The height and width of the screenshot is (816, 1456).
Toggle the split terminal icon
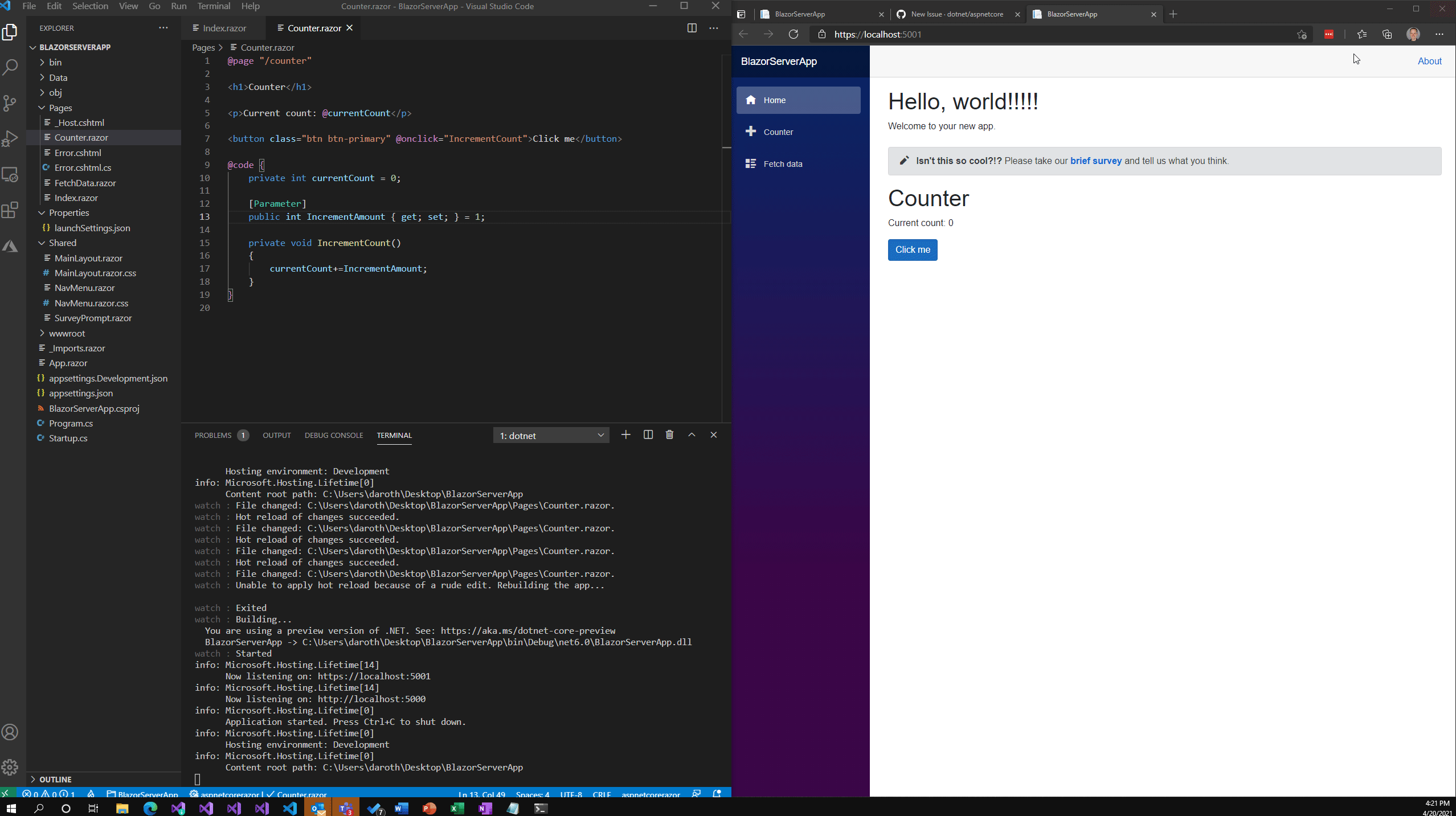click(648, 435)
